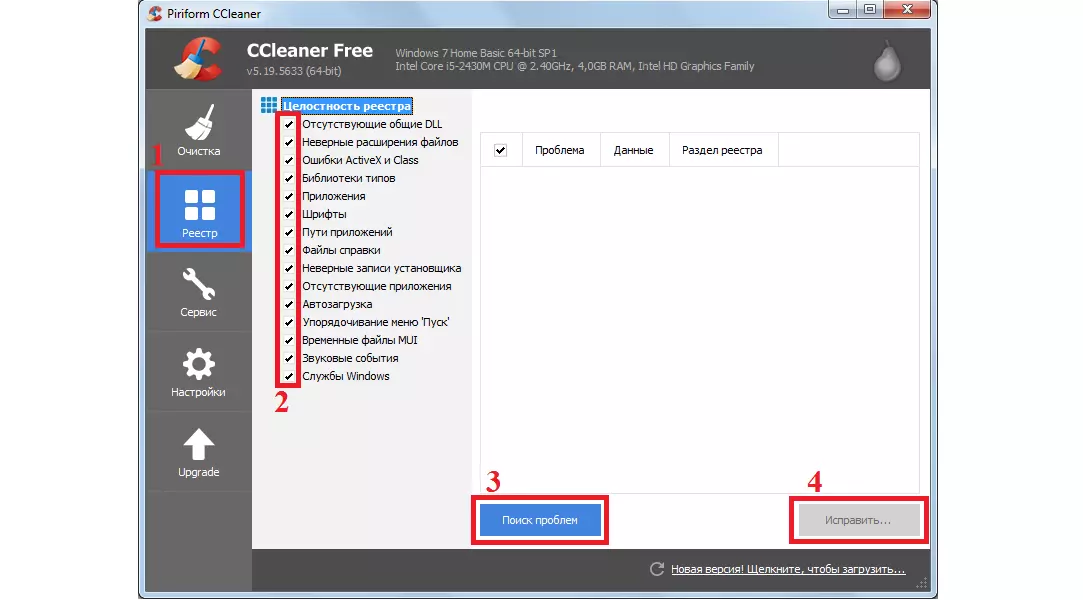Toggle the Автозагрузка checkbox
Image resolution: width=1083 pixels, height=600 pixels.
[x=289, y=304]
